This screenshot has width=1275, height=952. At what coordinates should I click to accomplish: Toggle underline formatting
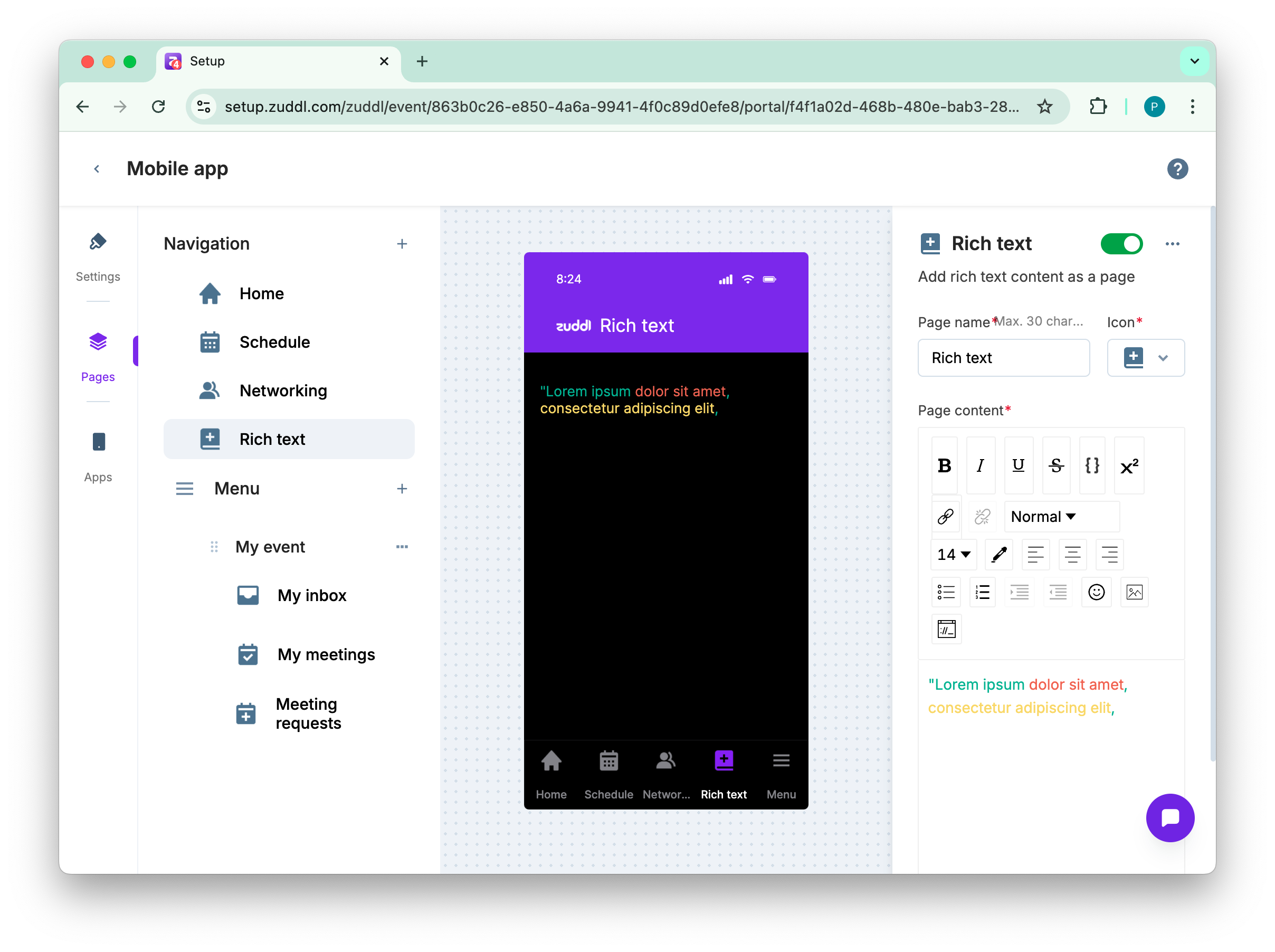pyautogui.click(x=1018, y=465)
